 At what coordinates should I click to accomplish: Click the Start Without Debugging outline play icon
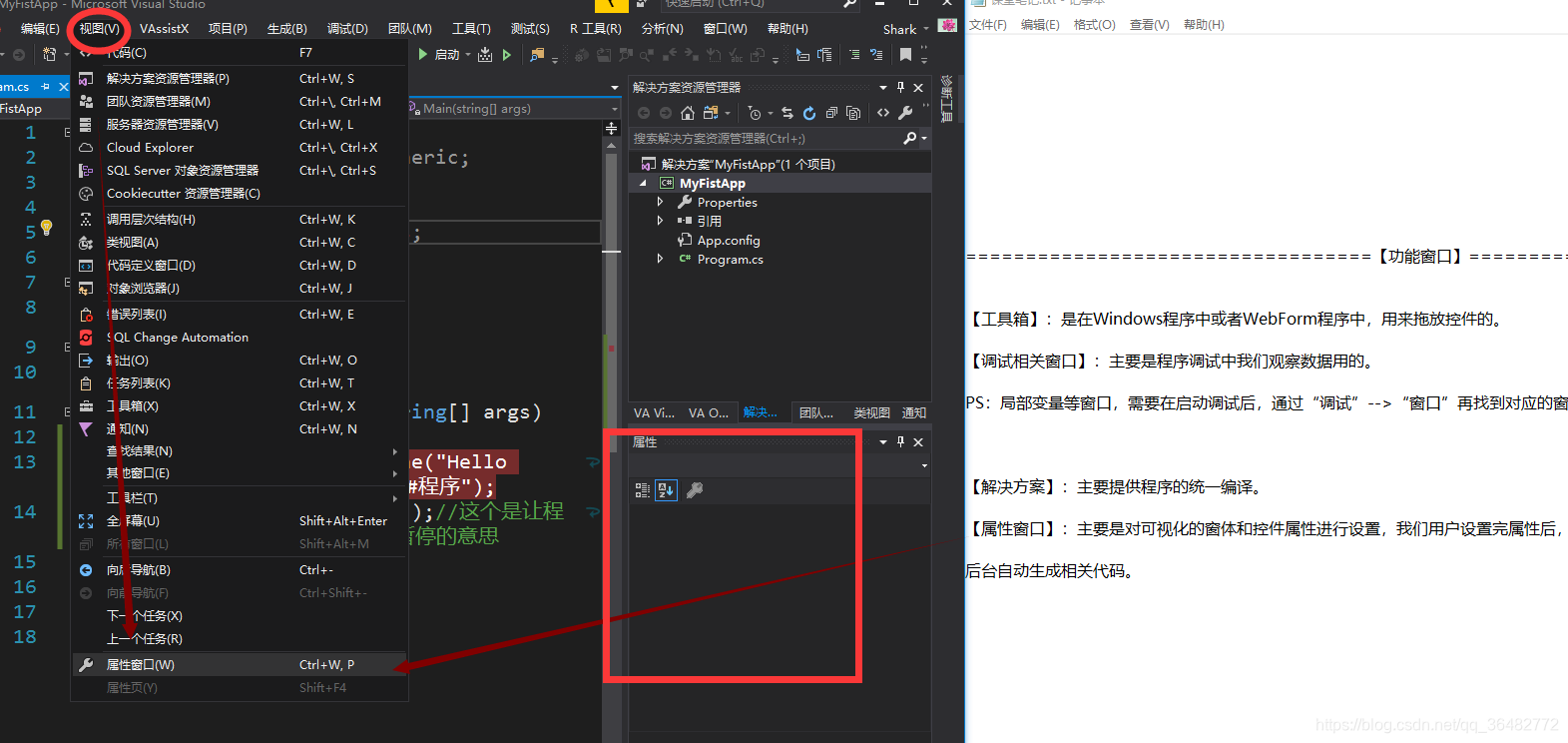(x=507, y=55)
